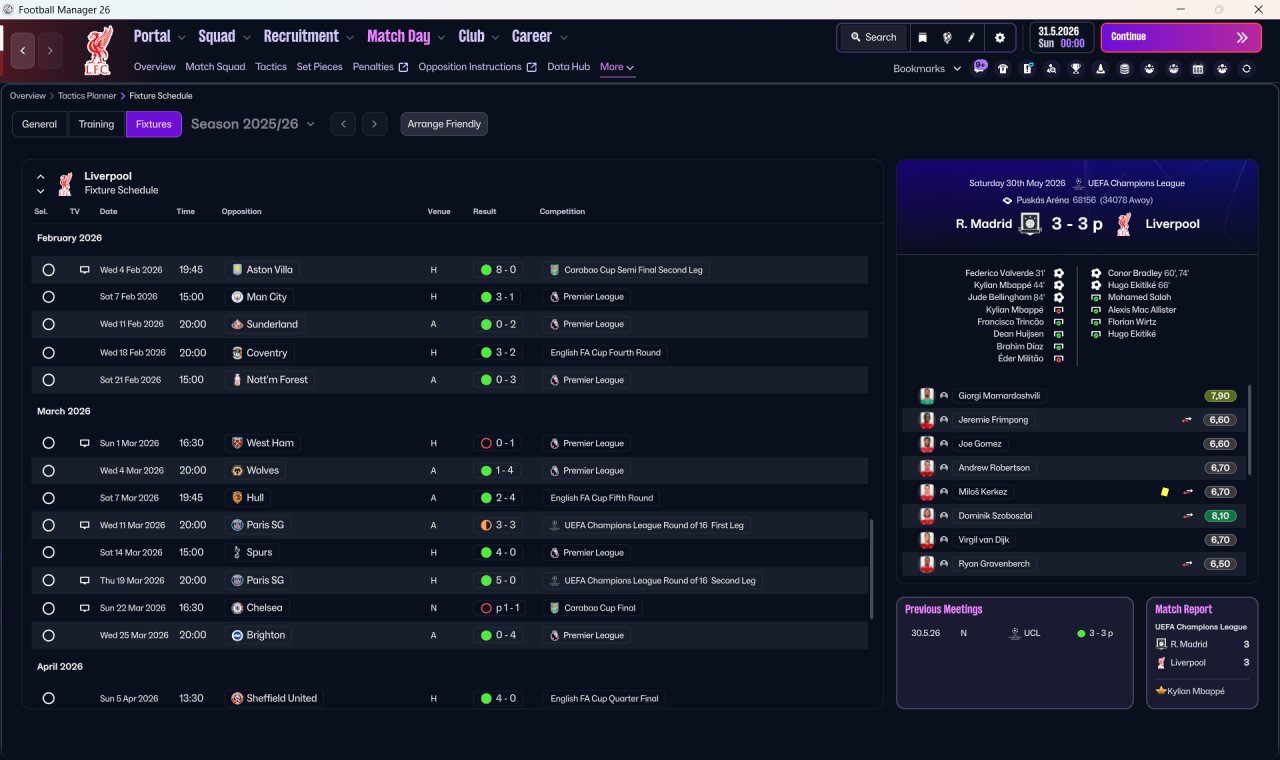This screenshot has width=1280, height=760.
Task: Select the Paris SG first leg radio button
Action: click(48, 525)
